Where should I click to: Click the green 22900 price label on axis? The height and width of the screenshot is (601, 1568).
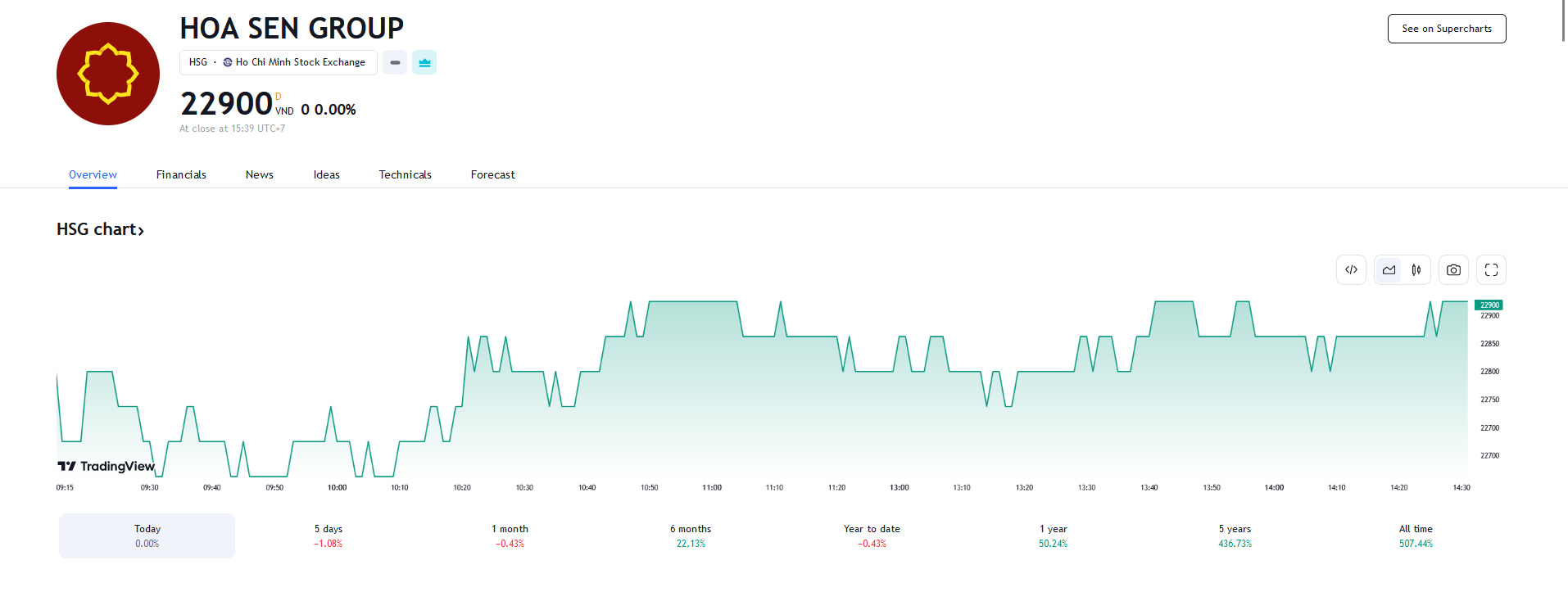coord(1489,305)
